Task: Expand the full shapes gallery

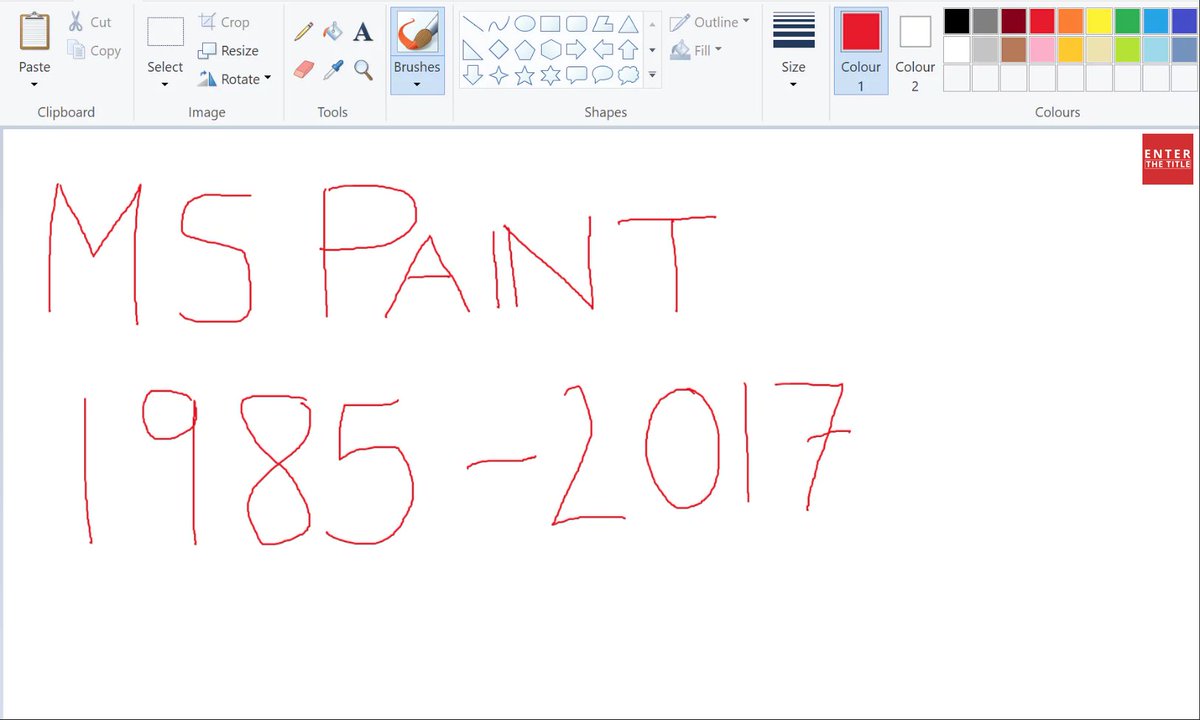Action: pos(652,75)
